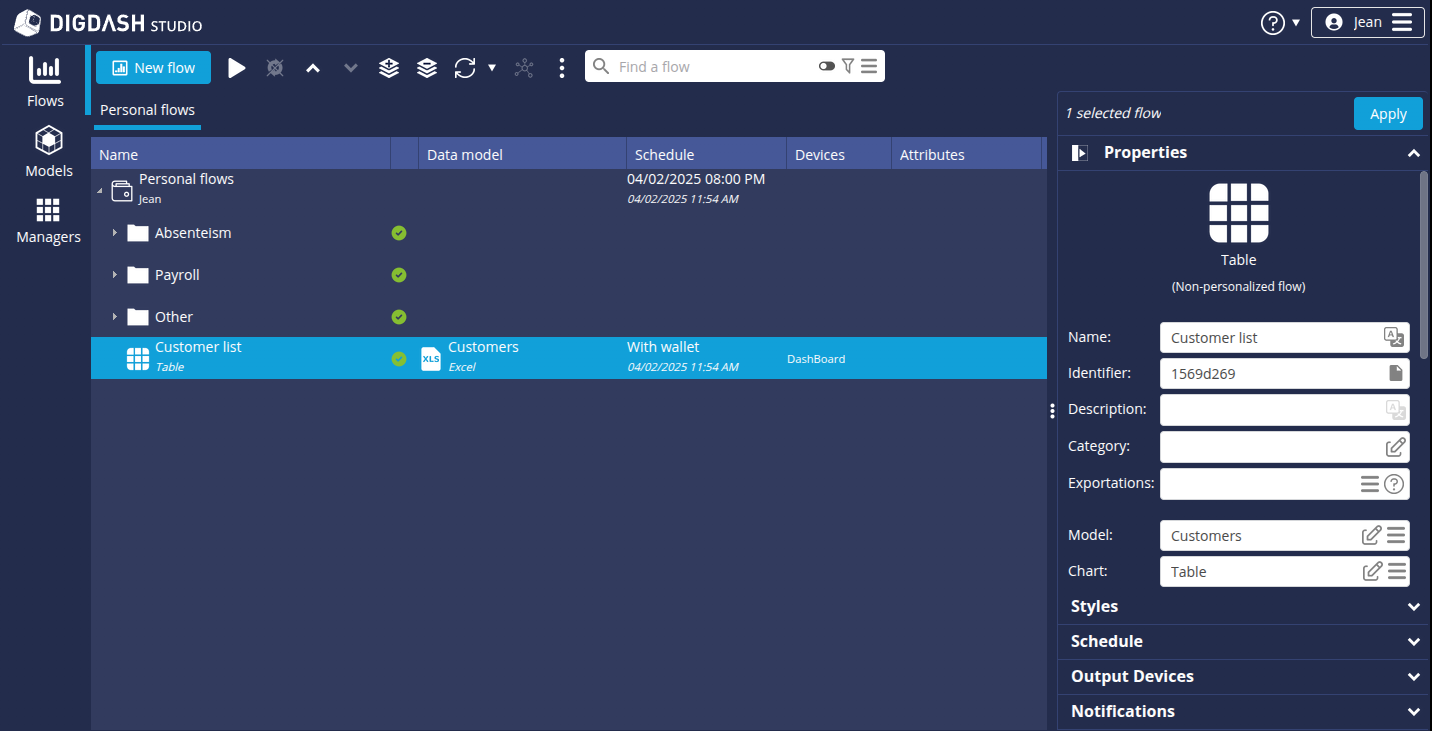Move the flow up with up chevron

(313, 68)
